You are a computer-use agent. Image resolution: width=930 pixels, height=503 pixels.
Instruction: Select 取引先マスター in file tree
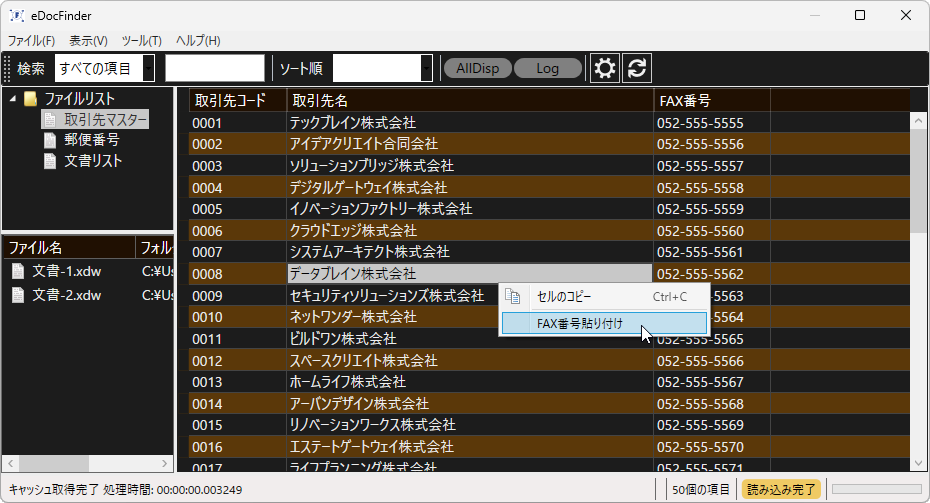(105, 120)
